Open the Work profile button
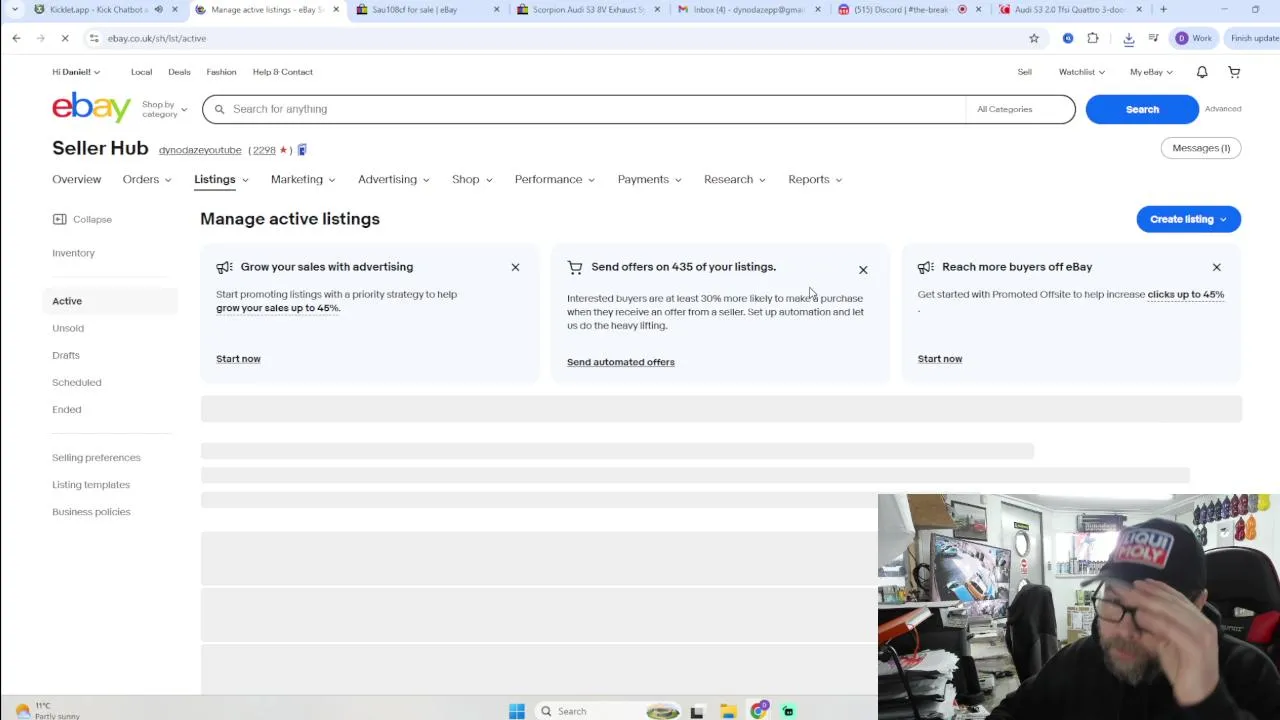Viewport: 1280px width, 720px height. [x=1193, y=38]
